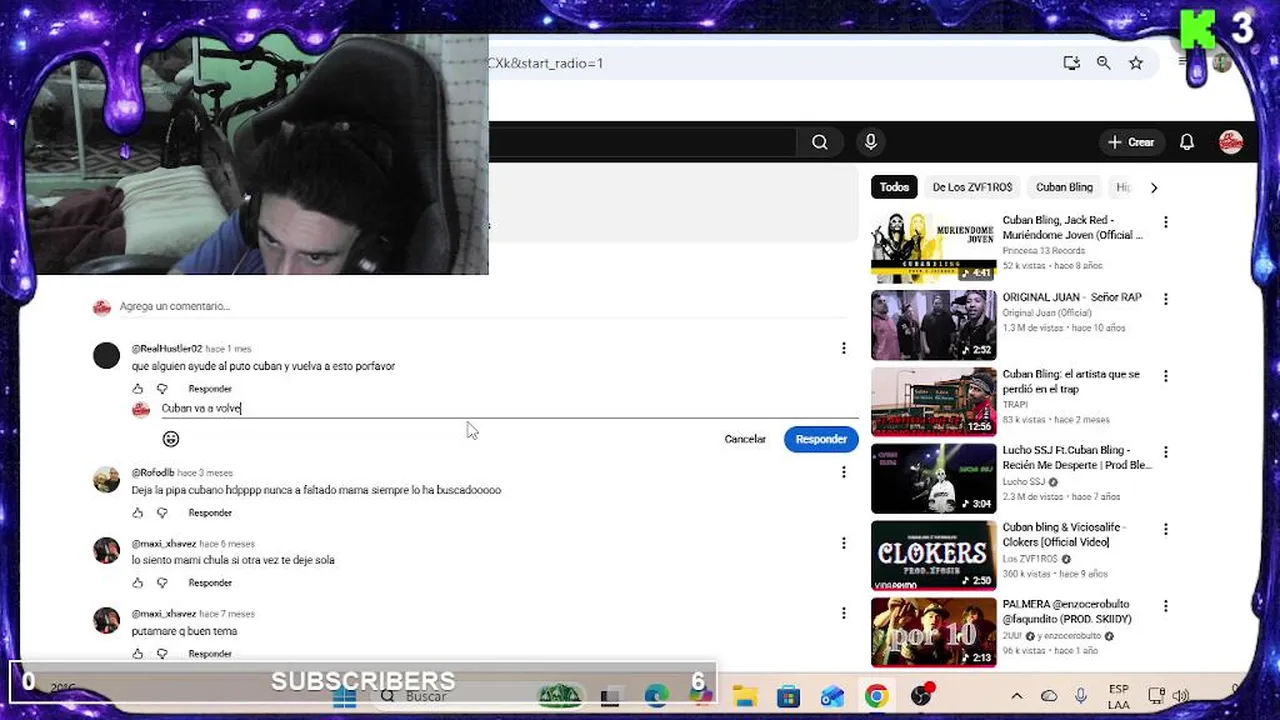Select the Cuban Bling filter chip
The height and width of the screenshot is (720, 1280).
pyautogui.click(x=1064, y=187)
